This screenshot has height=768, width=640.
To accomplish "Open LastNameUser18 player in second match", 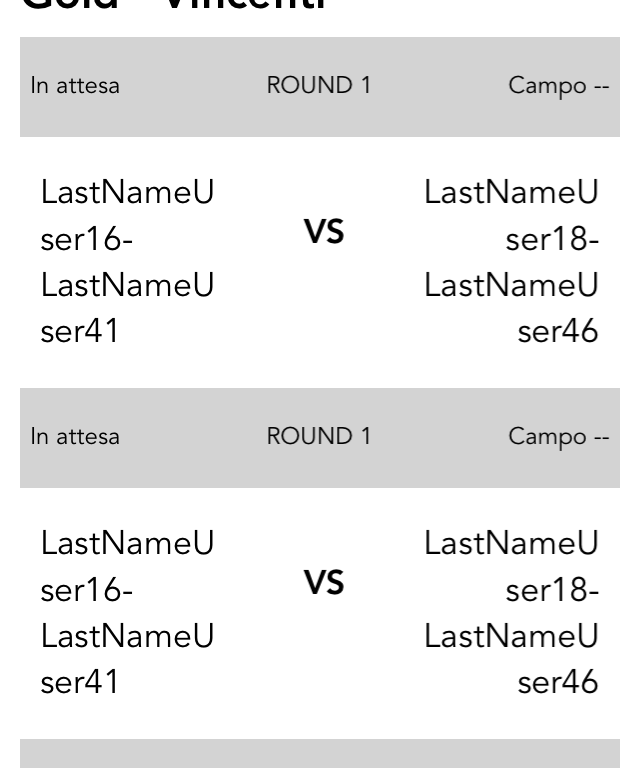I will (511, 566).
